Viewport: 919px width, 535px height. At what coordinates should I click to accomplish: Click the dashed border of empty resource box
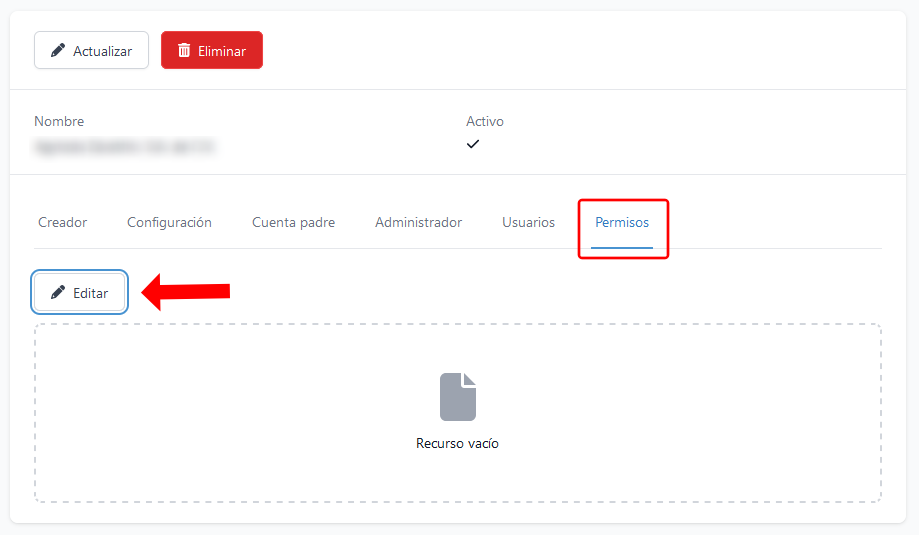[x=458, y=324]
